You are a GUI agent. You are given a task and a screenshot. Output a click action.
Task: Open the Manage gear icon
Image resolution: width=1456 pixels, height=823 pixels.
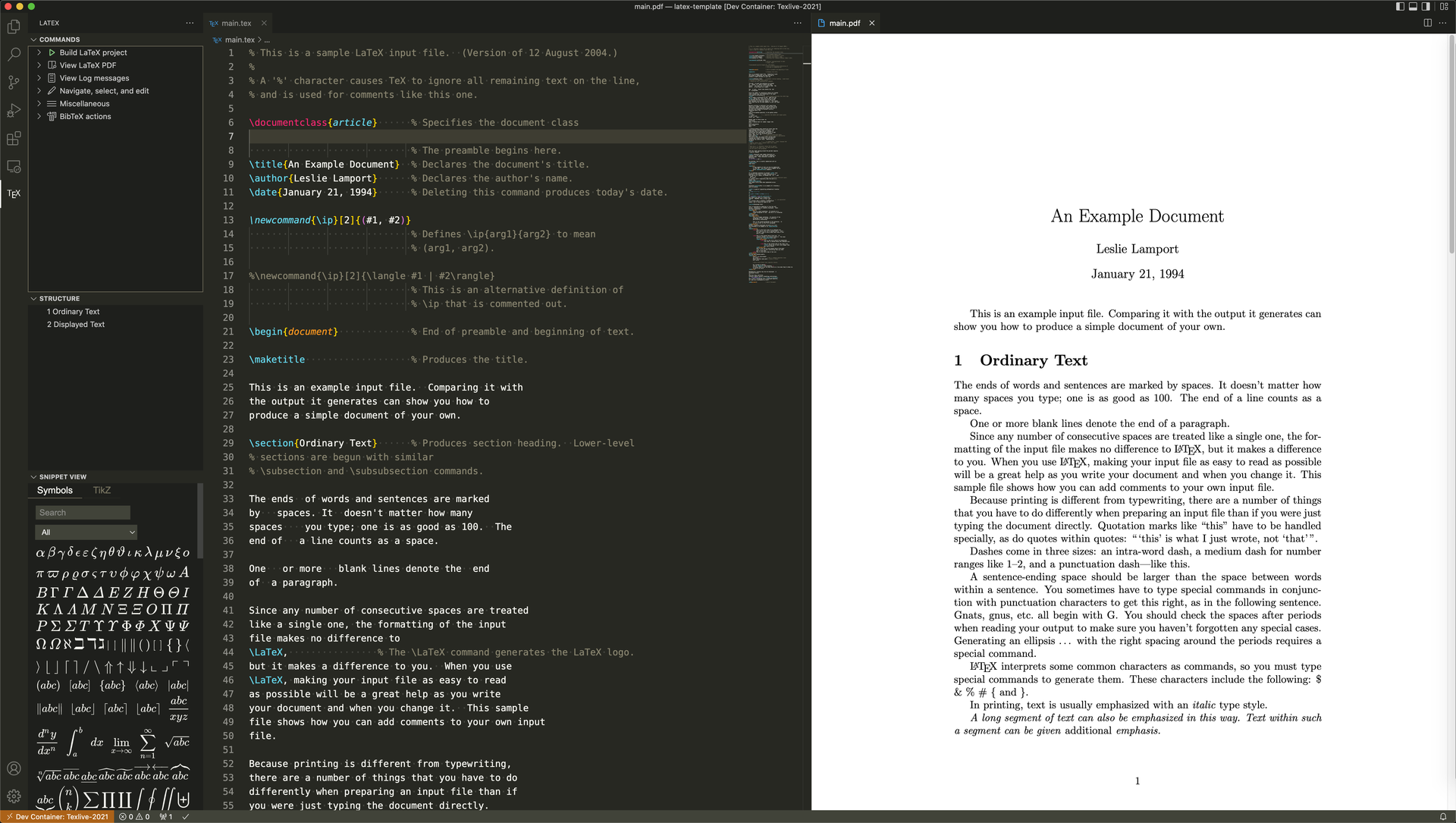pyautogui.click(x=14, y=796)
